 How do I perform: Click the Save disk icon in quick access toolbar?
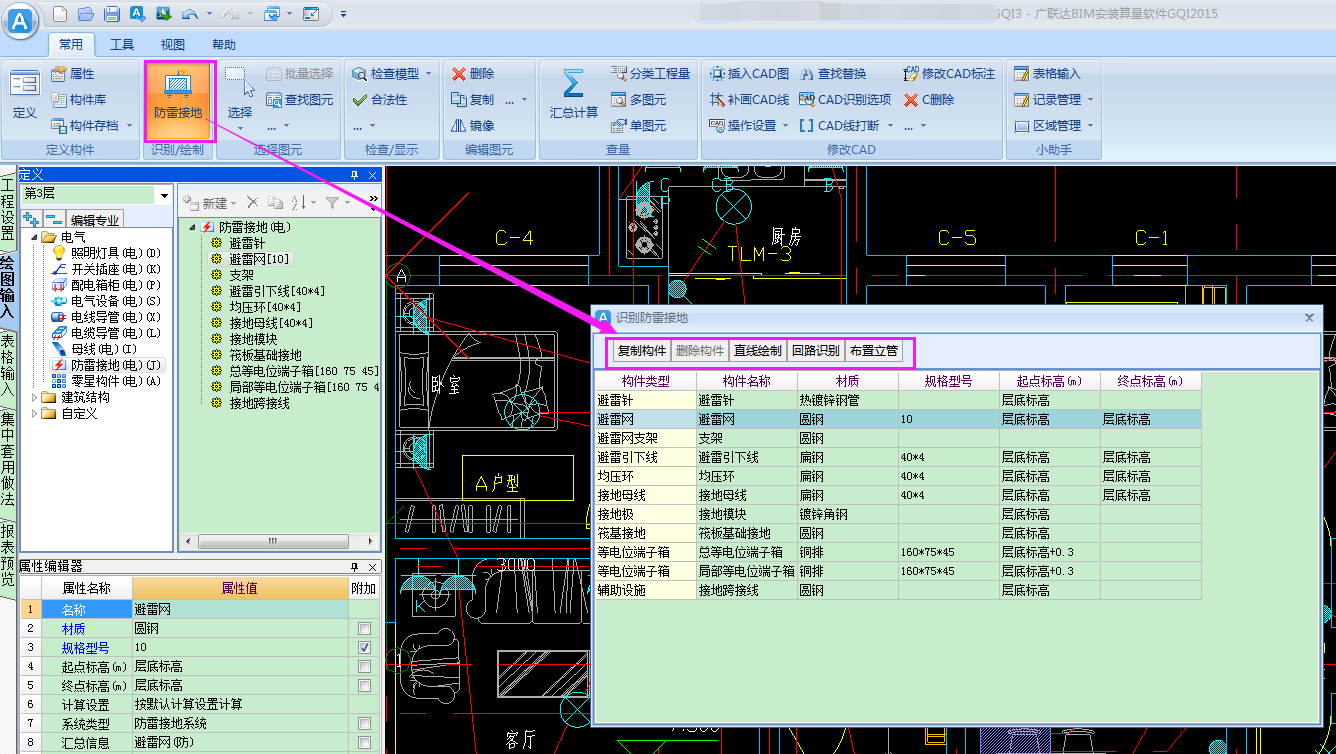[112, 14]
